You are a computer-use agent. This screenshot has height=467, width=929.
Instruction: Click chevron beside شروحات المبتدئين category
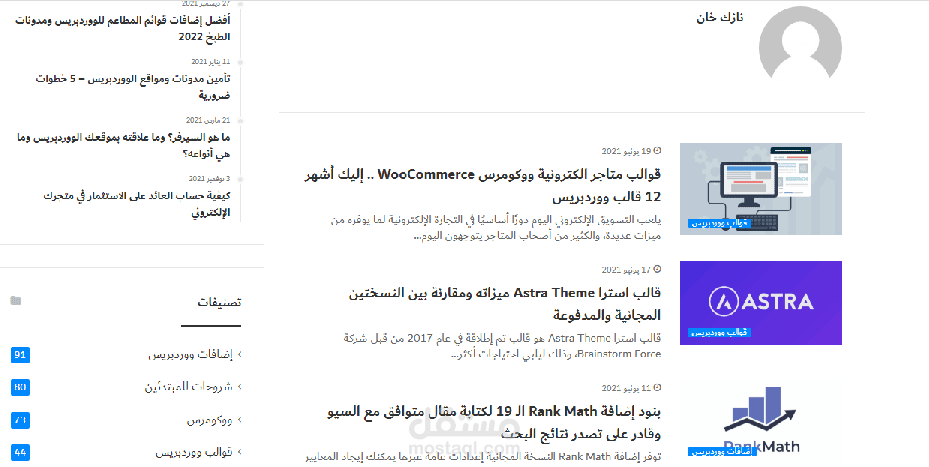(x=239, y=386)
